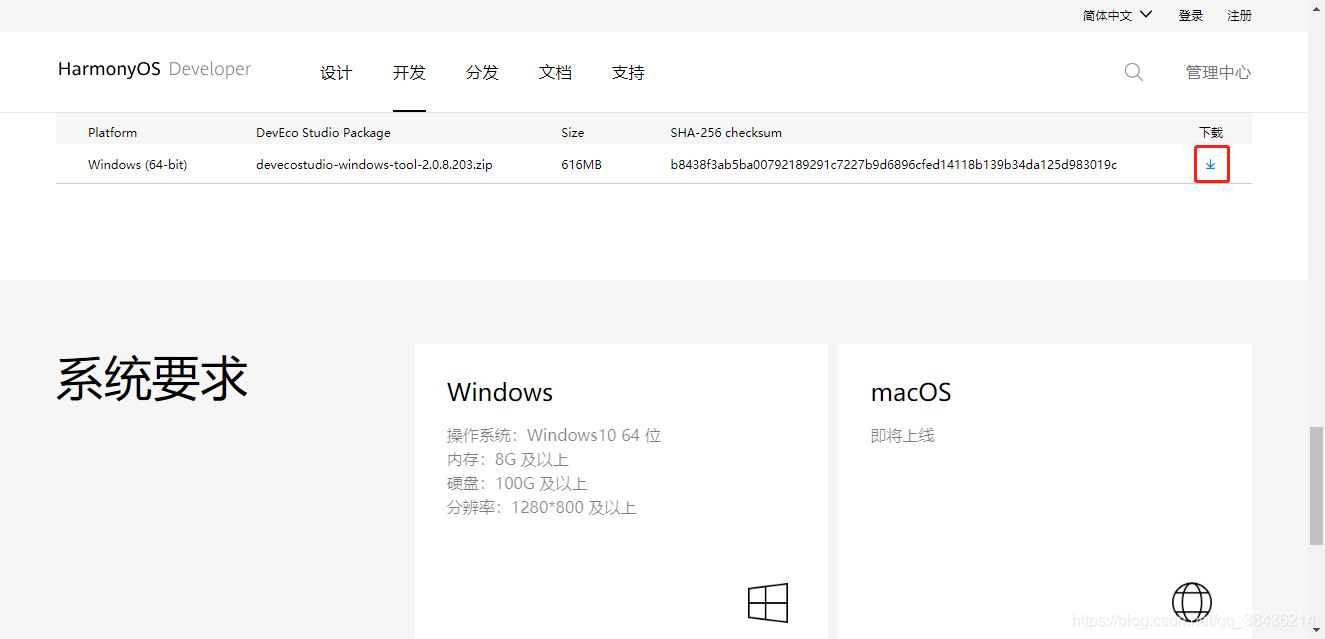Screen dimensions: 1325x639
Task: Select devecostudio-windows-tool-2.0.8.203.zip file name
Action: [x=374, y=164]
